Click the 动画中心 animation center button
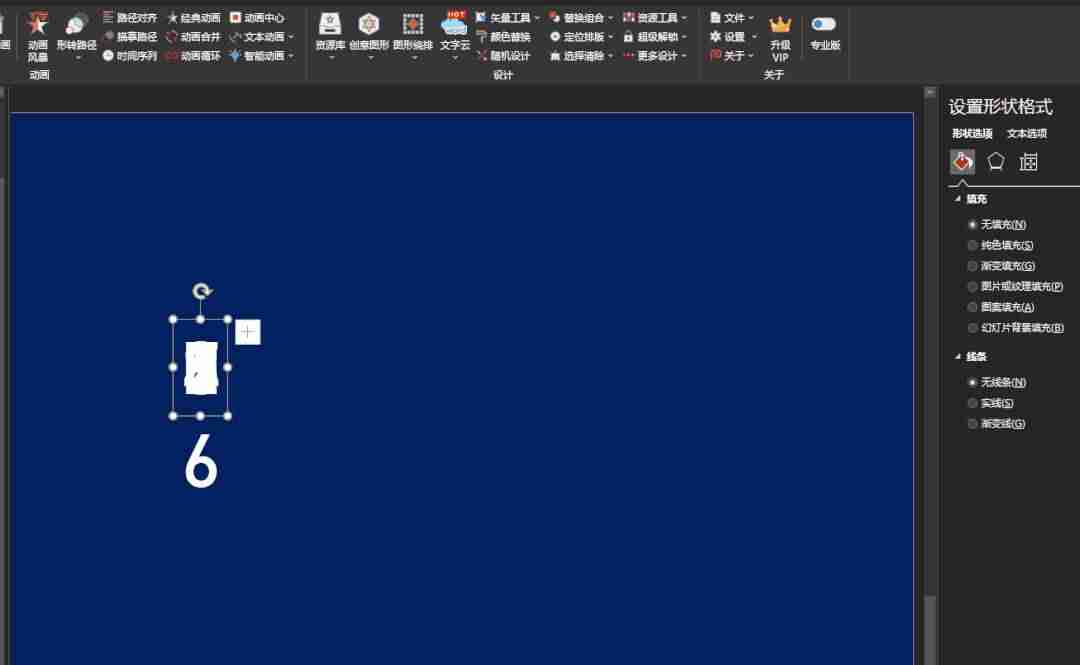The image size is (1080, 665). coord(257,17)
